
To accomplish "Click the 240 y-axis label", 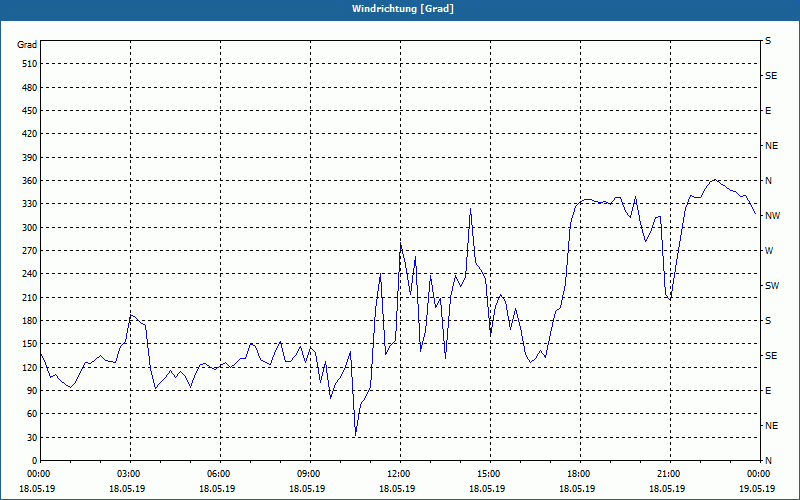I will click(30, 274).
